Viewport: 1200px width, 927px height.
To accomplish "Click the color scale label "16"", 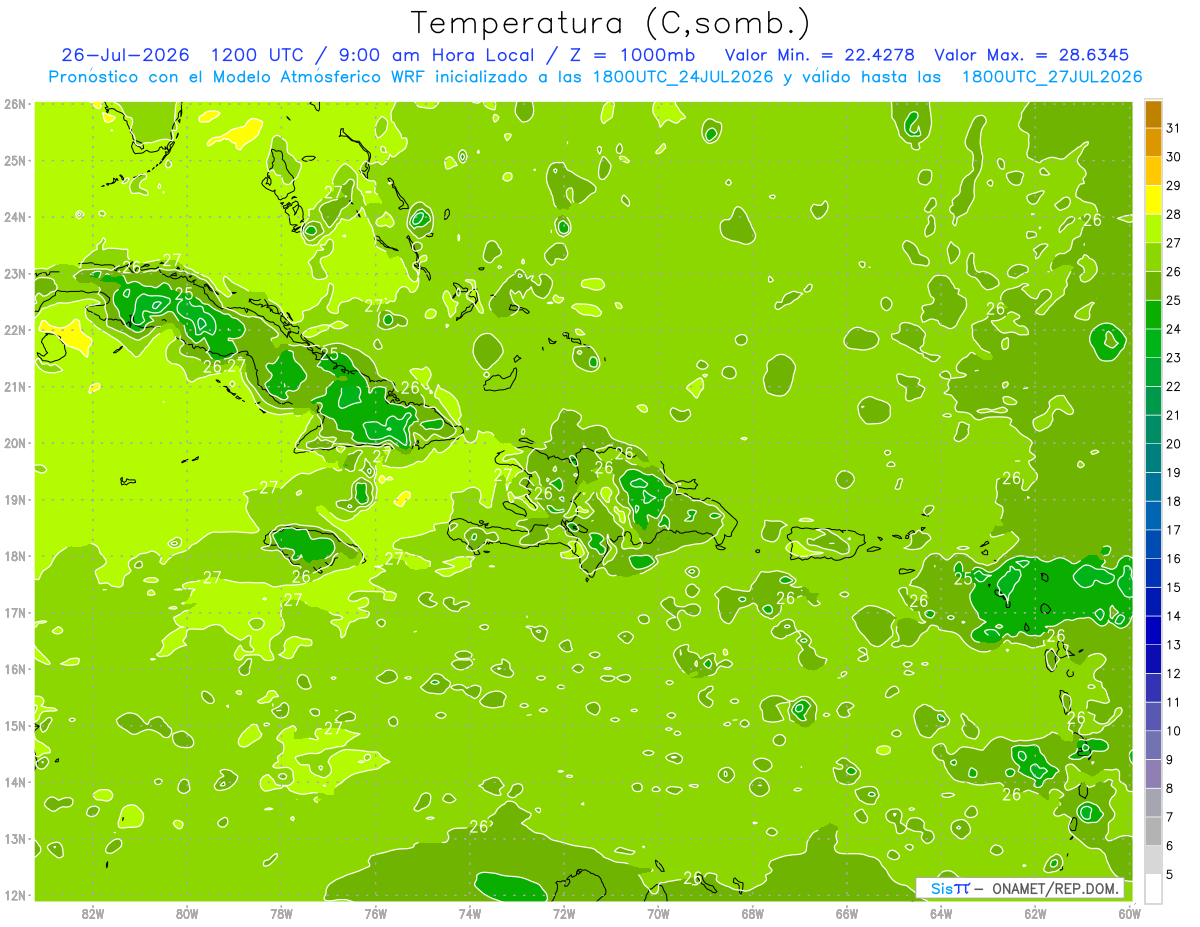I will pyautogui.click(x=1174, y=559).
